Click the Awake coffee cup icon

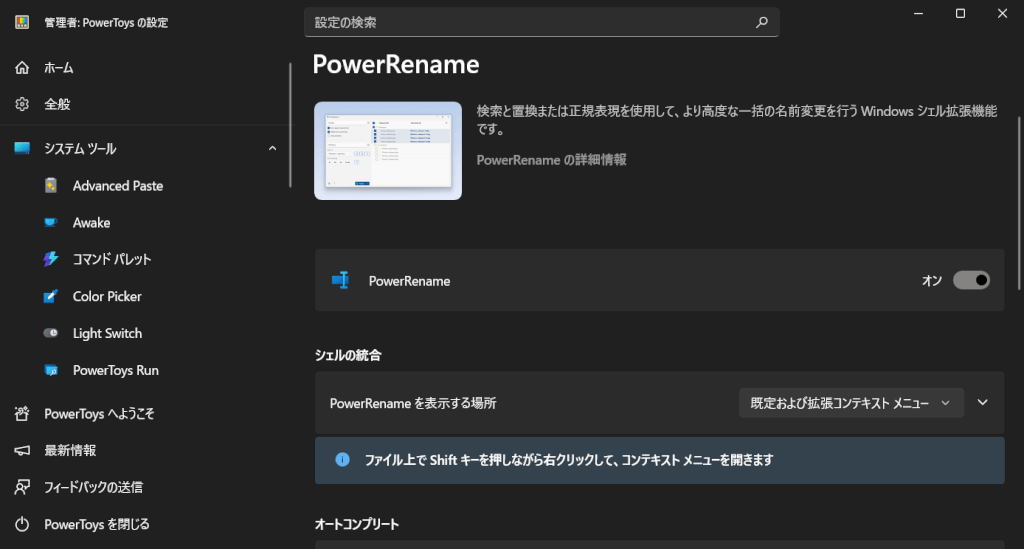(x=51, y=223)
